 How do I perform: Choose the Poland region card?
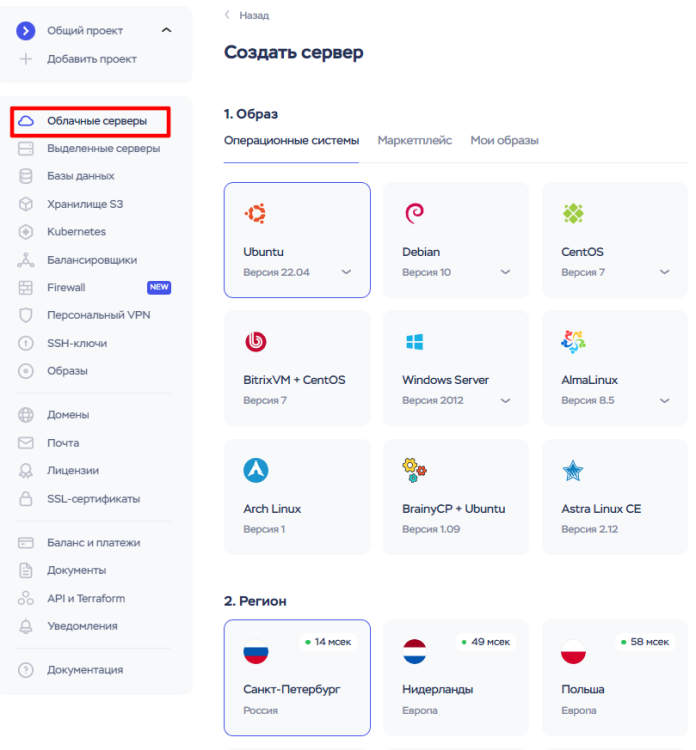[614, 676]
